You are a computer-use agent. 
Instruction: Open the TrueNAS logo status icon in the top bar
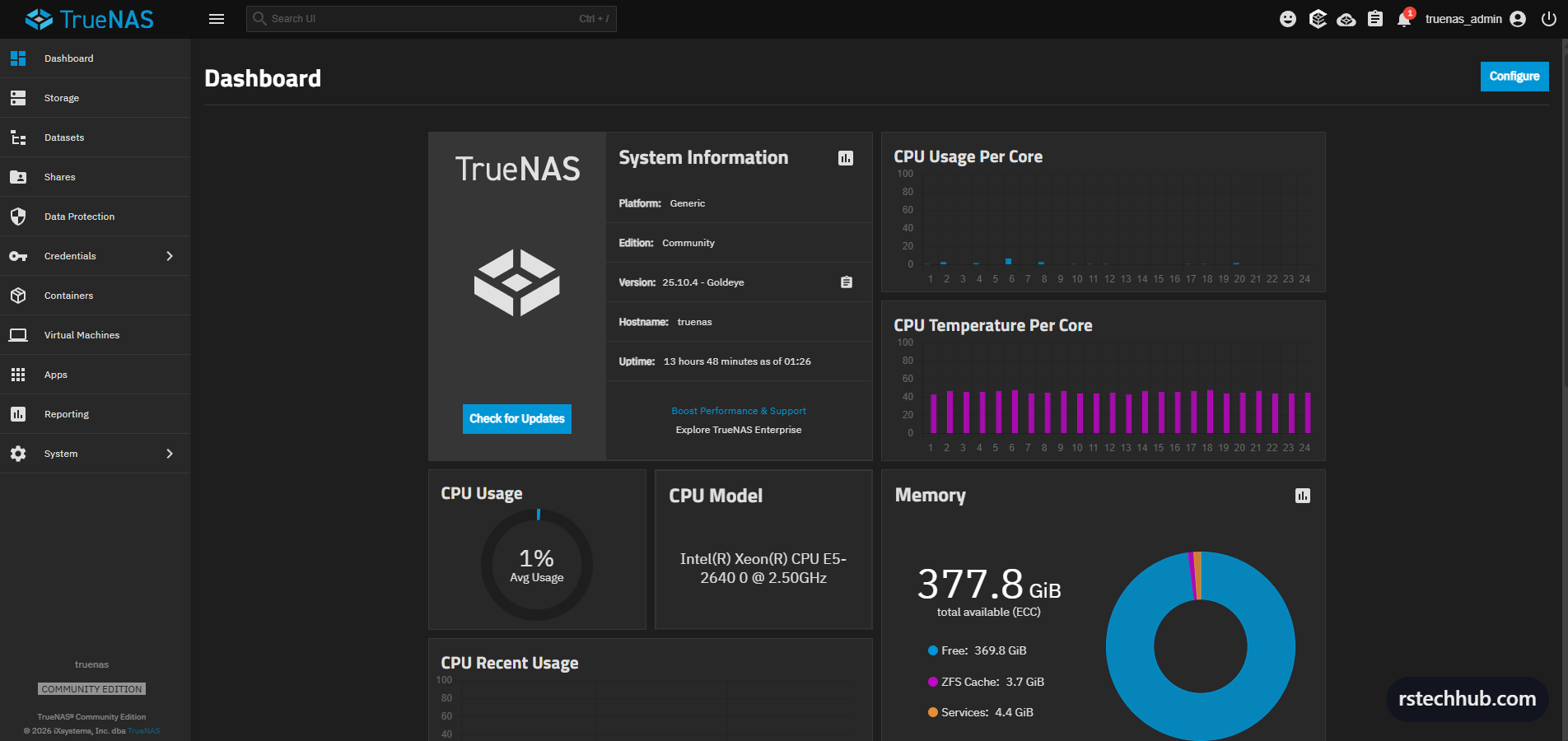[1318, 19]
